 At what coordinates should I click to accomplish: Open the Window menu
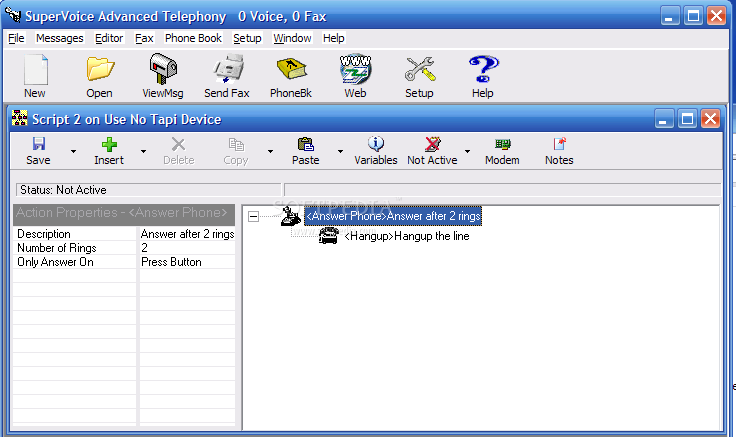click(x=292, y=38)
